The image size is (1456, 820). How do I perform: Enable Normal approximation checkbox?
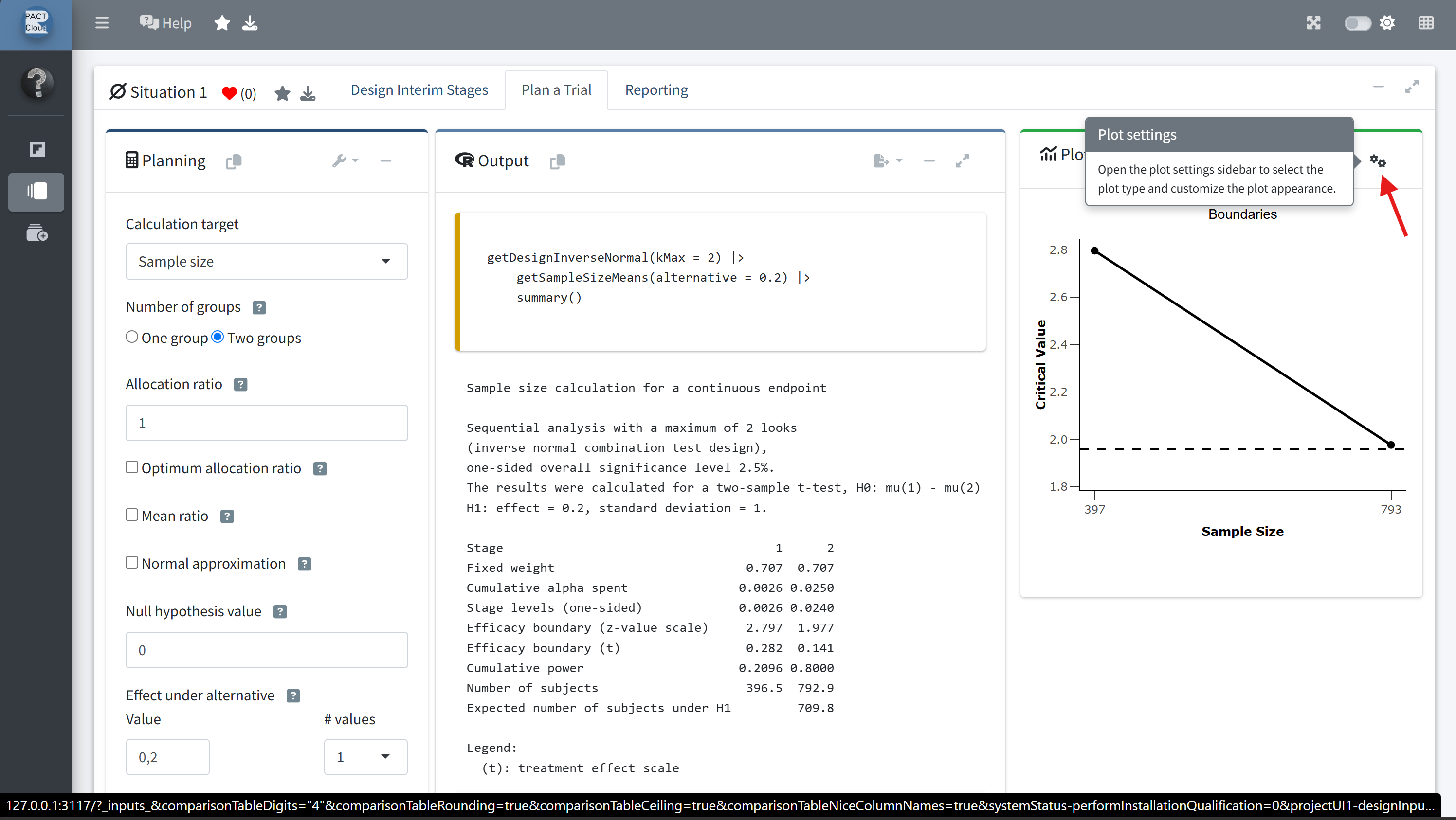[x=132, y=562]
